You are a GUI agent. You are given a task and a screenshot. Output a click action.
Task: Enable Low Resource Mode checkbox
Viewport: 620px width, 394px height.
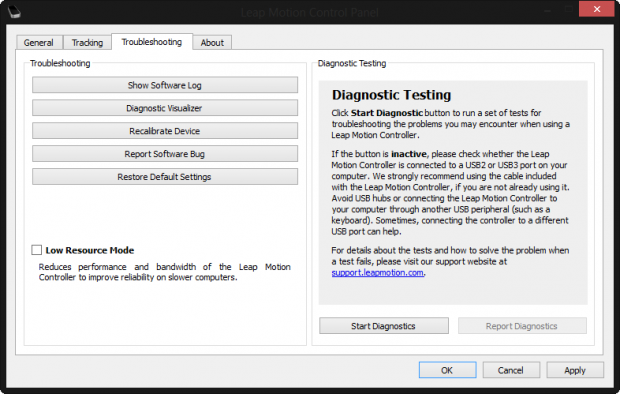click(x=37, y=250)
